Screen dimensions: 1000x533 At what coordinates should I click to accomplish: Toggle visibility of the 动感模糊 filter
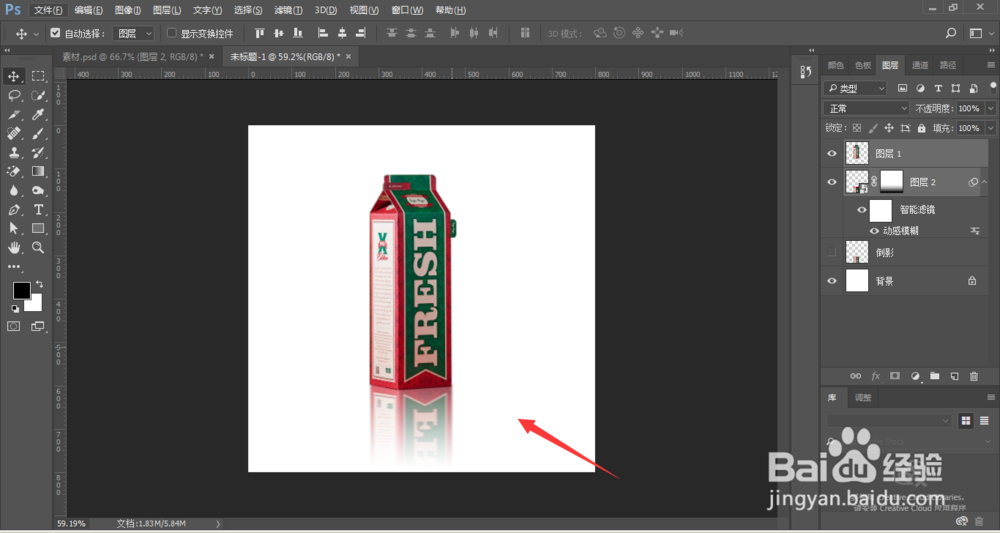[x=874, y=231]
